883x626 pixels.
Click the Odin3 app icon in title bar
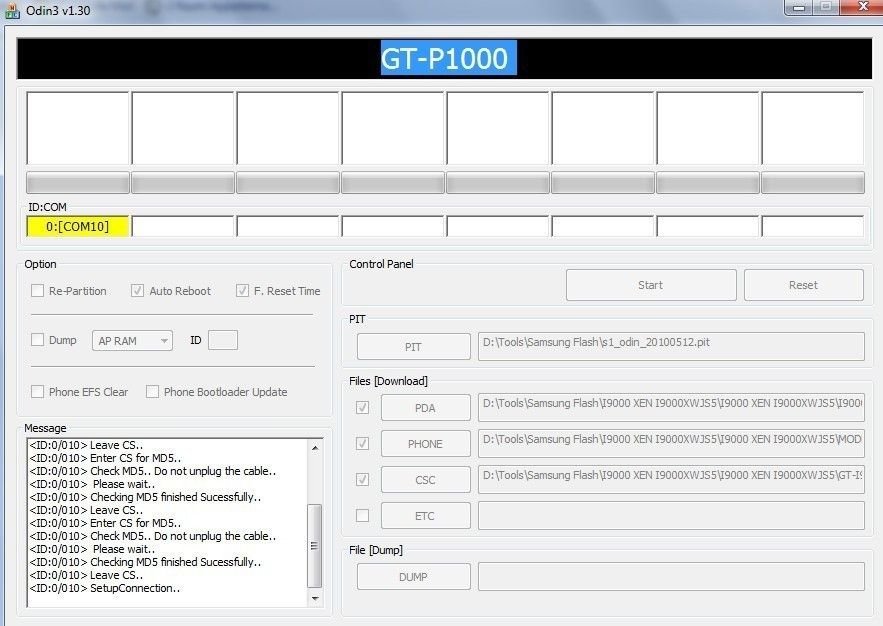(12, 11)
